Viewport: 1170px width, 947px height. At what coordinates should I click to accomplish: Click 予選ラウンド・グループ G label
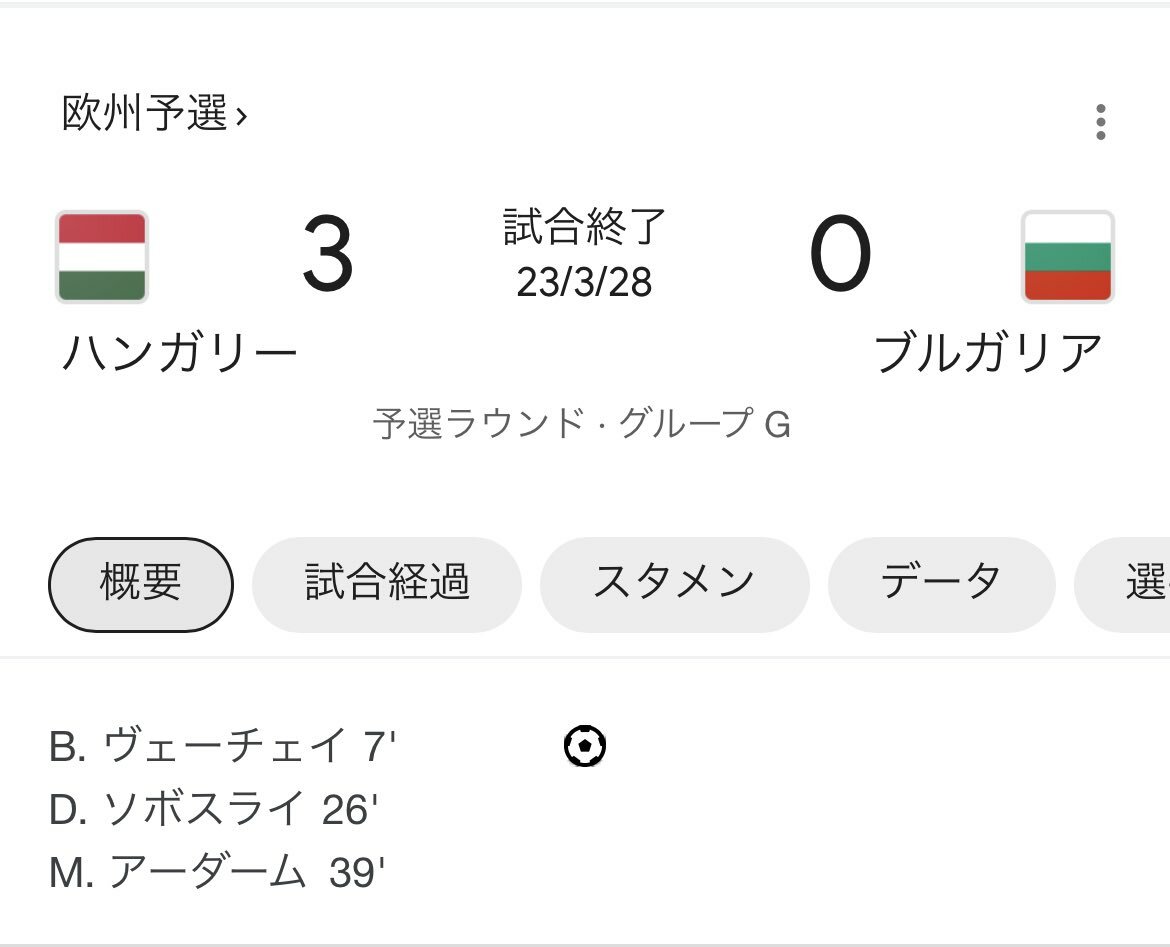(x=581, y=424)
